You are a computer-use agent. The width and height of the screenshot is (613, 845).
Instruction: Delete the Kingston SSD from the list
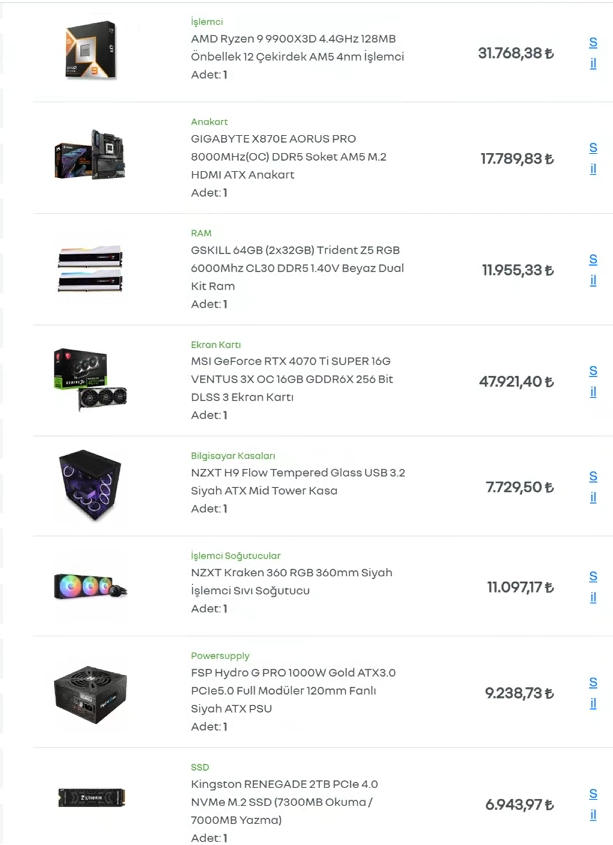(593, 804)
